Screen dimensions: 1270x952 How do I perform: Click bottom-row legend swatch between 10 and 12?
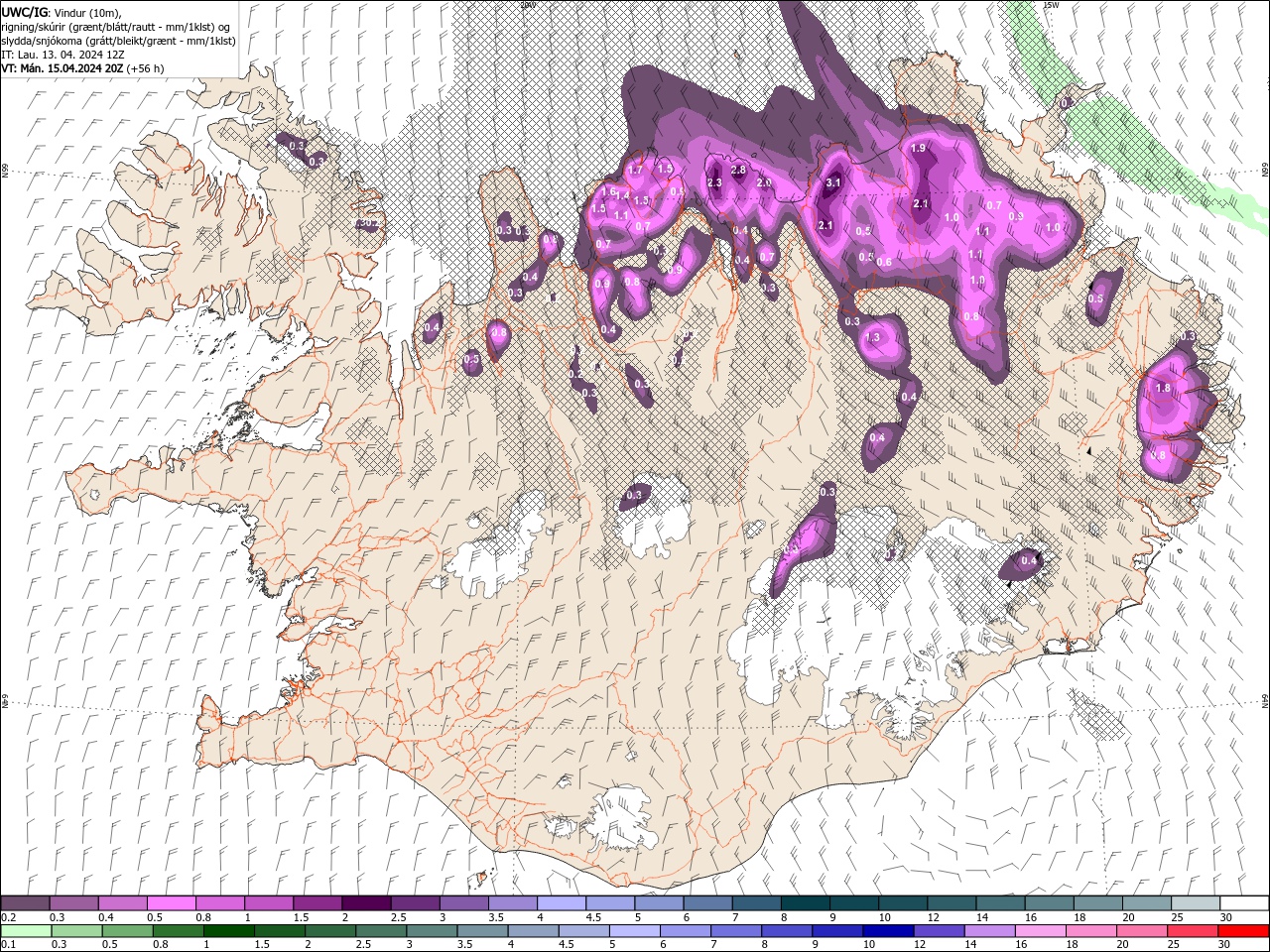click(x=888, y=931)
